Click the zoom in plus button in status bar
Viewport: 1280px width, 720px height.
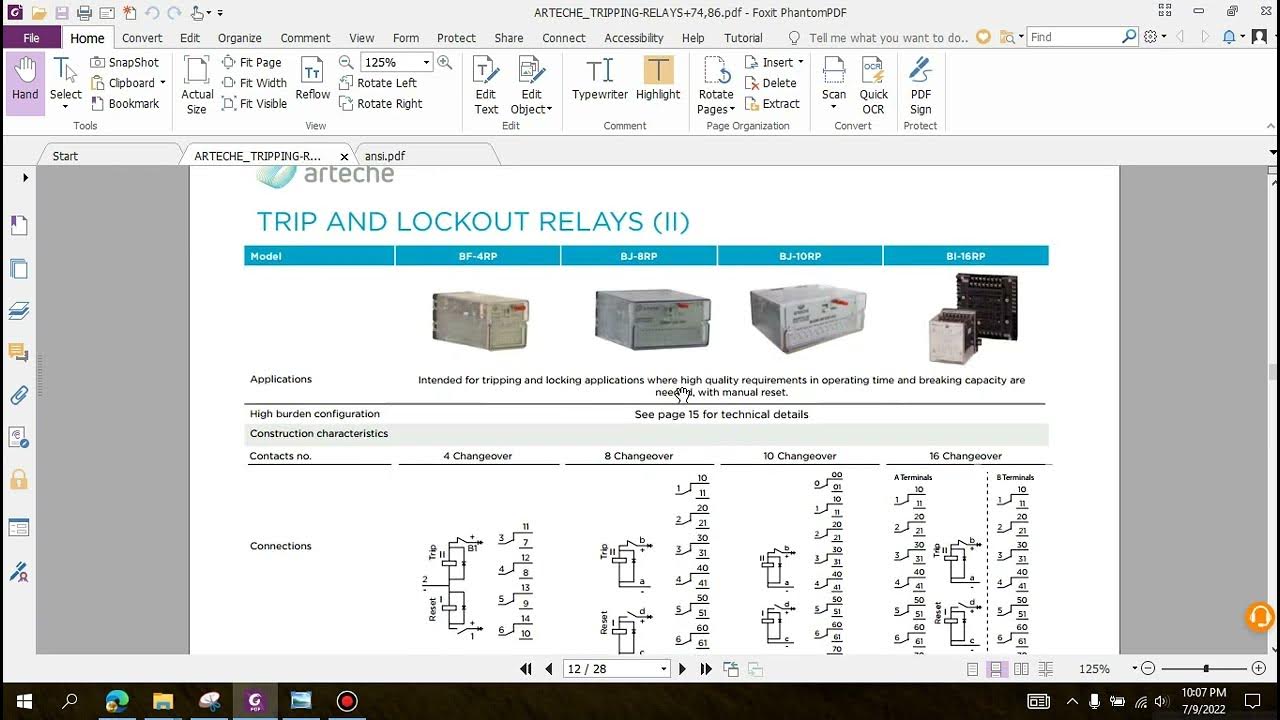point(1259,669)
